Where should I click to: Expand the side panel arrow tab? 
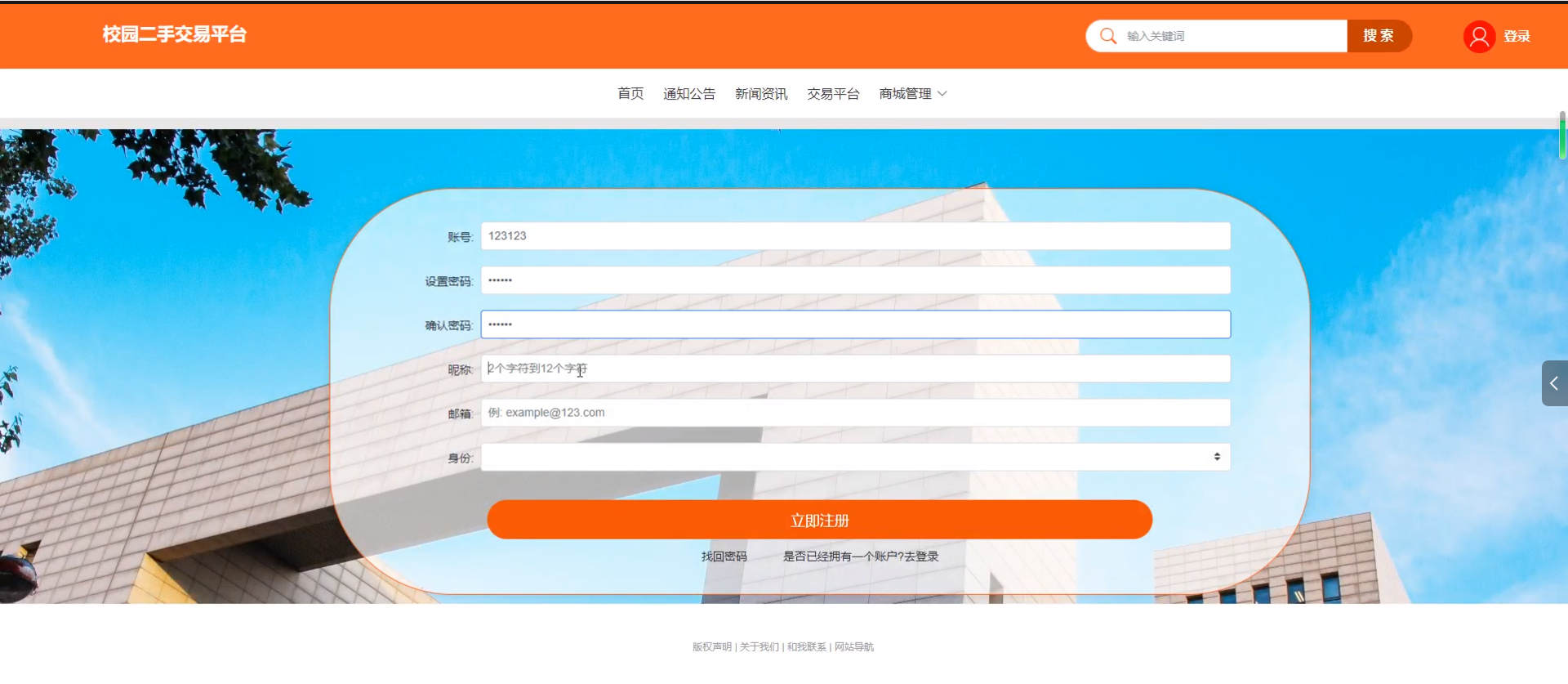point(1554,383)
